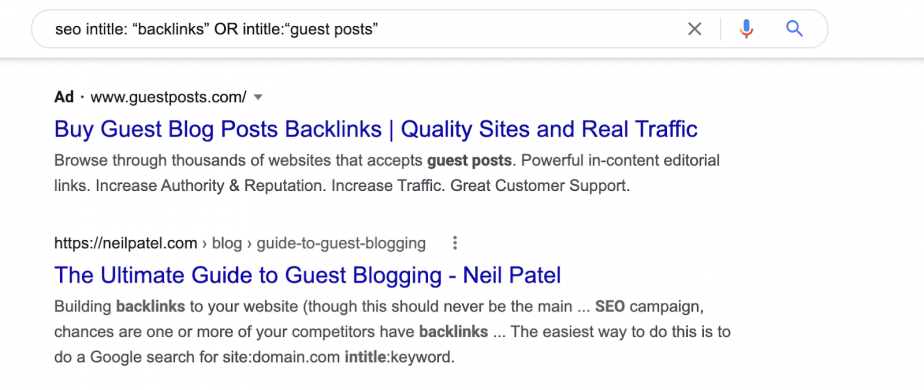This screenshot has width=924, height=390.
Task: Select the "blog" breadcrumb segment
Action: coord(227,243)
